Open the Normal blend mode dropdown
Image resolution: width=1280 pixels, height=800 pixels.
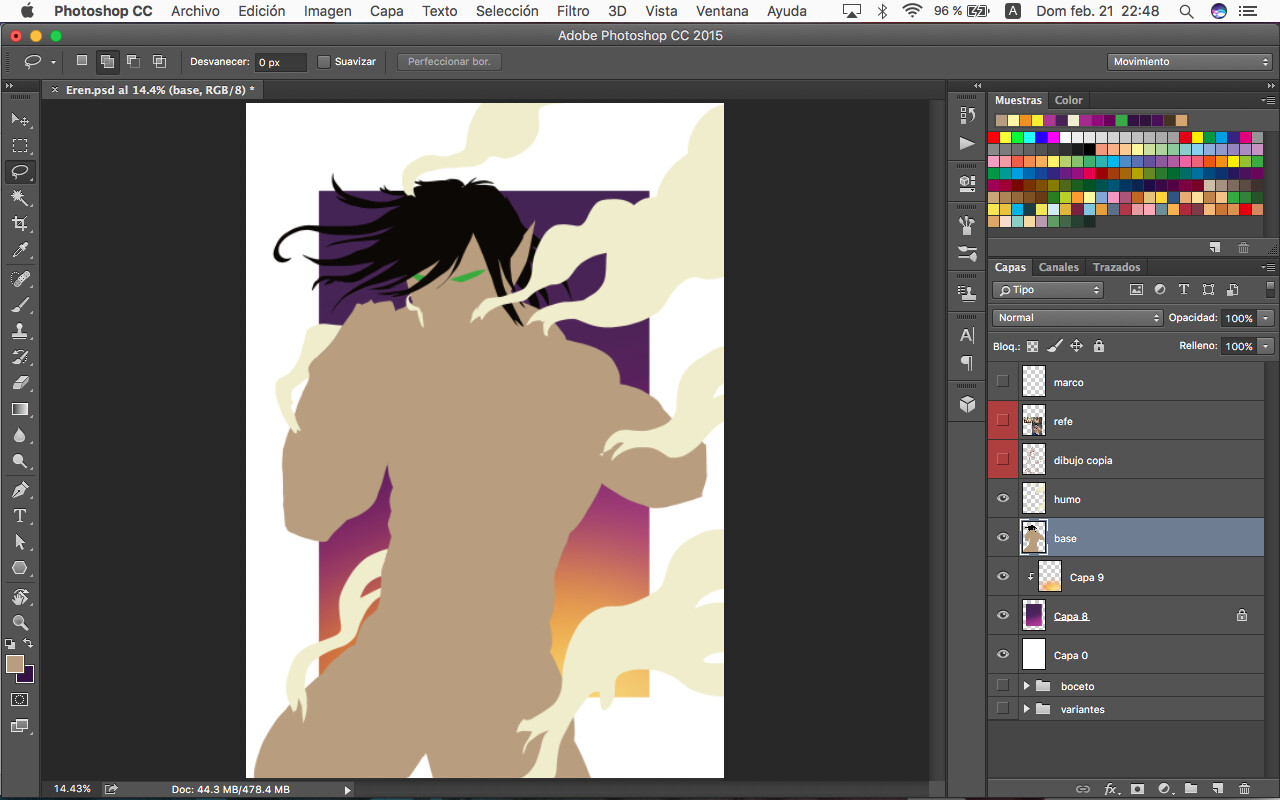[x=1078, y=318]
